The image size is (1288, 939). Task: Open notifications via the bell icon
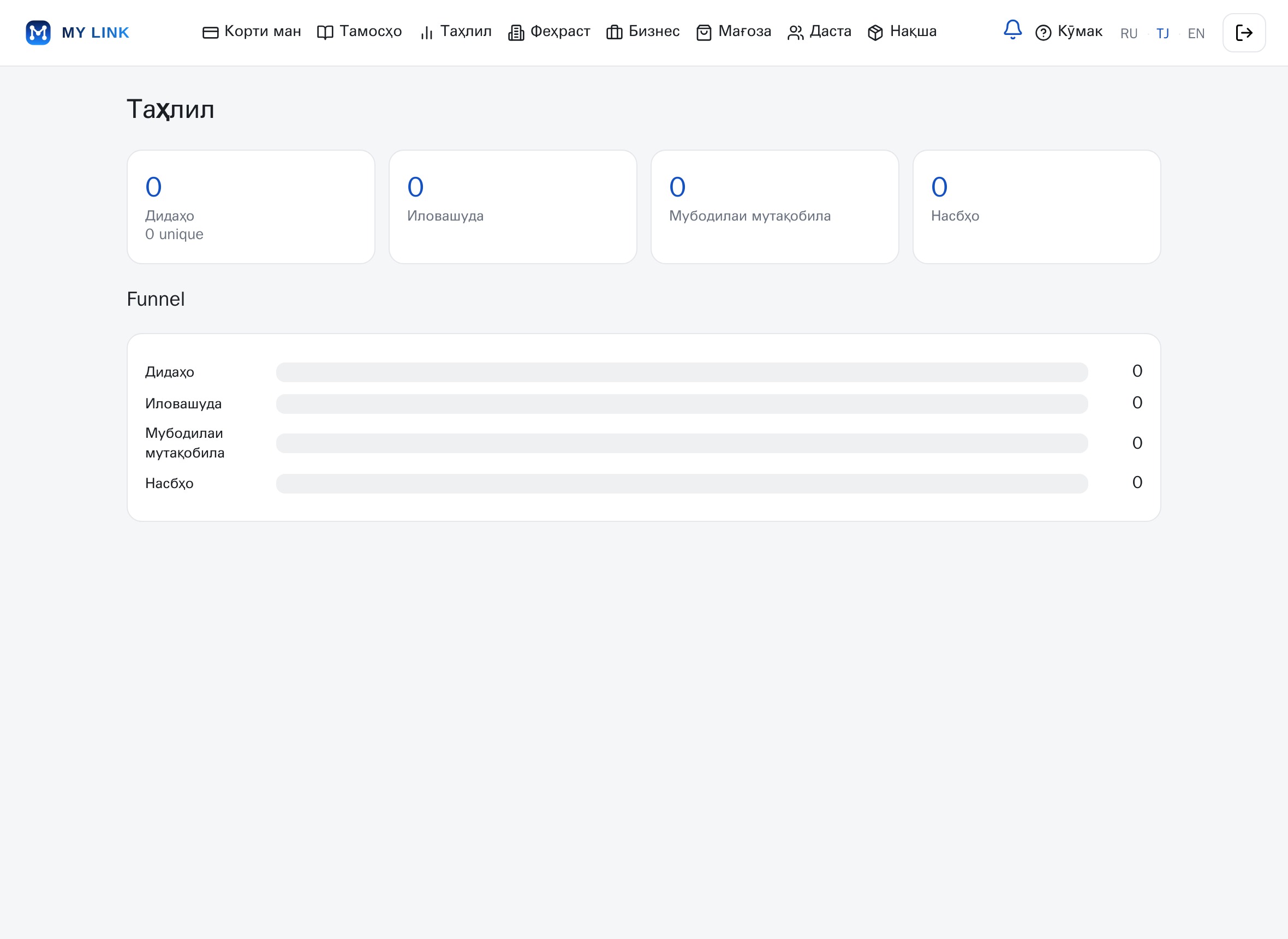(x=1013, y=29)
